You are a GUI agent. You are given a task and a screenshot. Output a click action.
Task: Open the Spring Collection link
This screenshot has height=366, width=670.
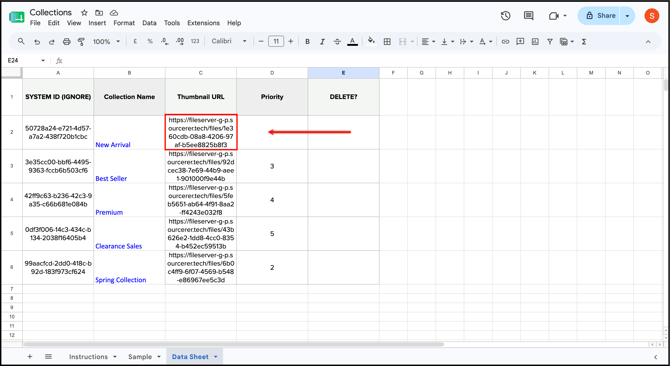pyautogui.click(x=120, y=280)
